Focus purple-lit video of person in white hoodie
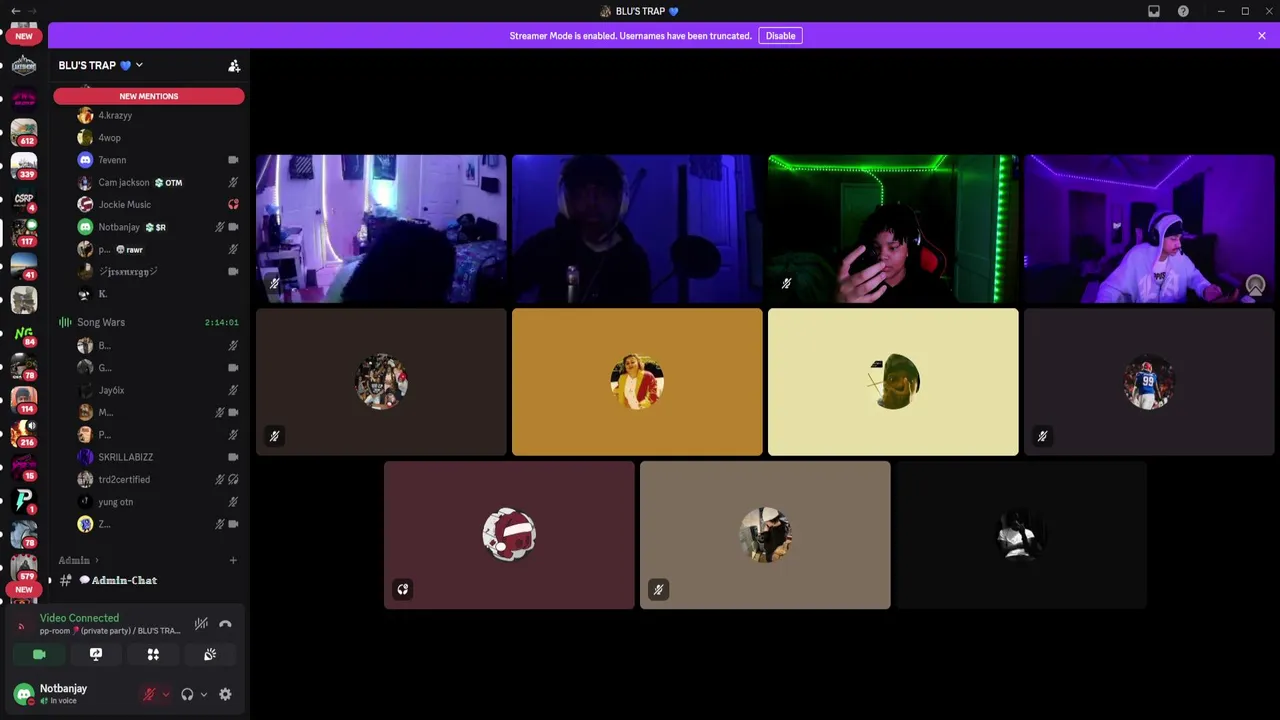Image resolution: width=1280 pixels, height=720 pixels. click(x=1149, y=228)
